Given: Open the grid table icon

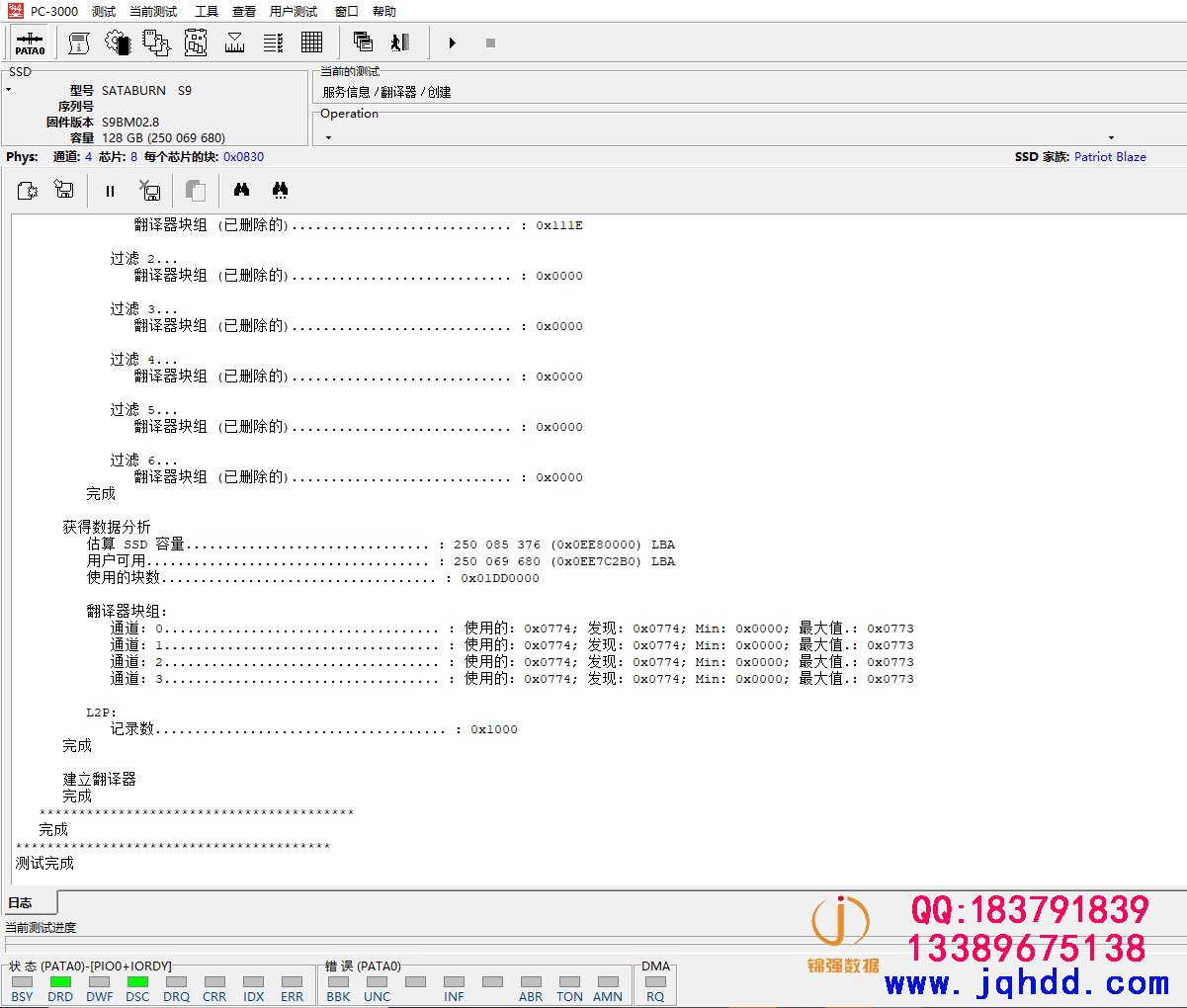Looking at the screenshot, I should [x=312, y=42].
